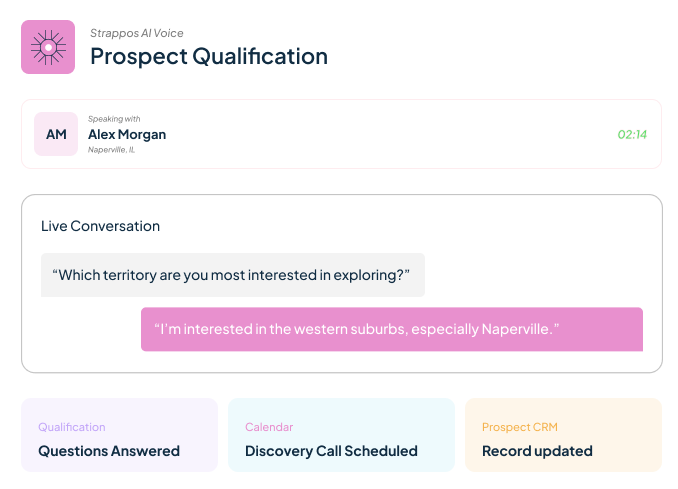Click the Speaking with label

click(x=114, y=119)
